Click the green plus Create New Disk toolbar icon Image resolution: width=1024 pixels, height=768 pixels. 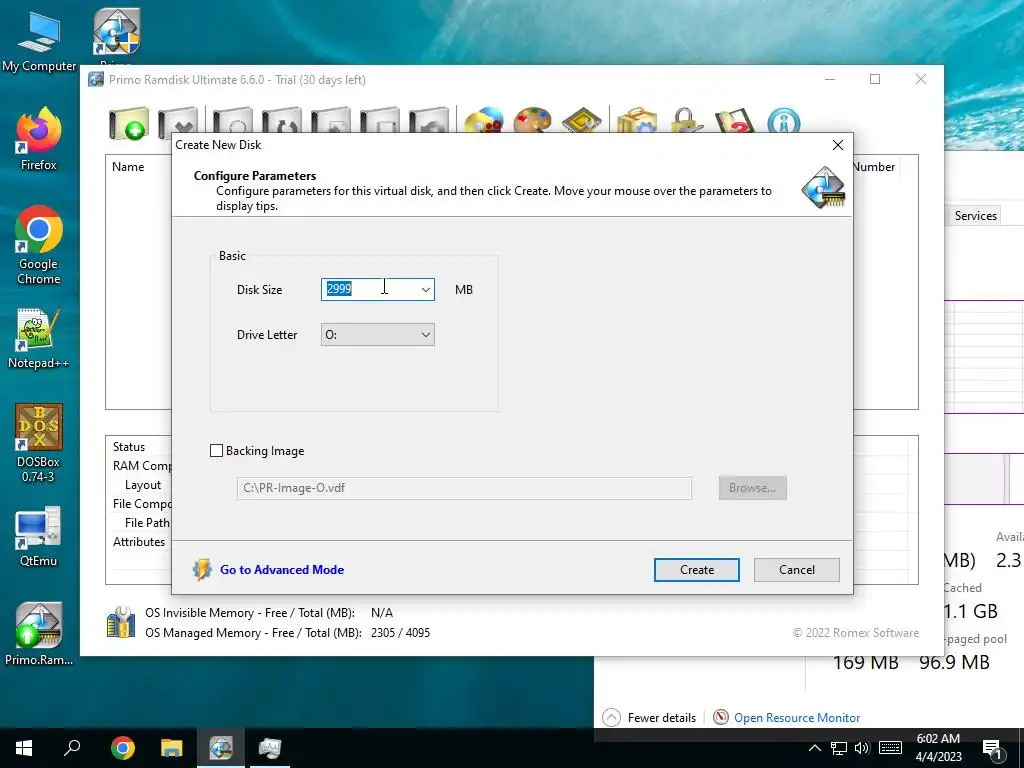coord(129,123)
